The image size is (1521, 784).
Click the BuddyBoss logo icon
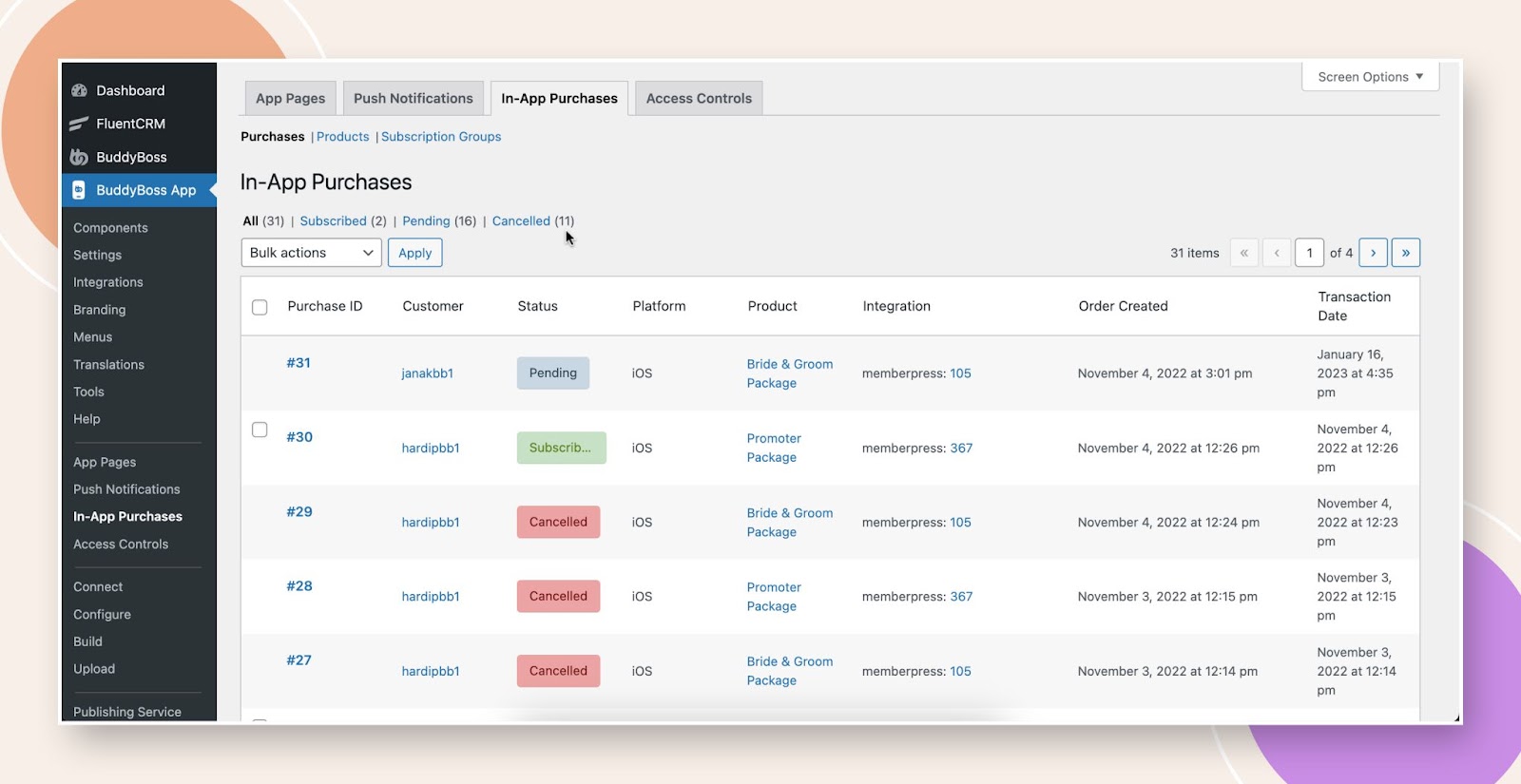[x=80, y=157]
